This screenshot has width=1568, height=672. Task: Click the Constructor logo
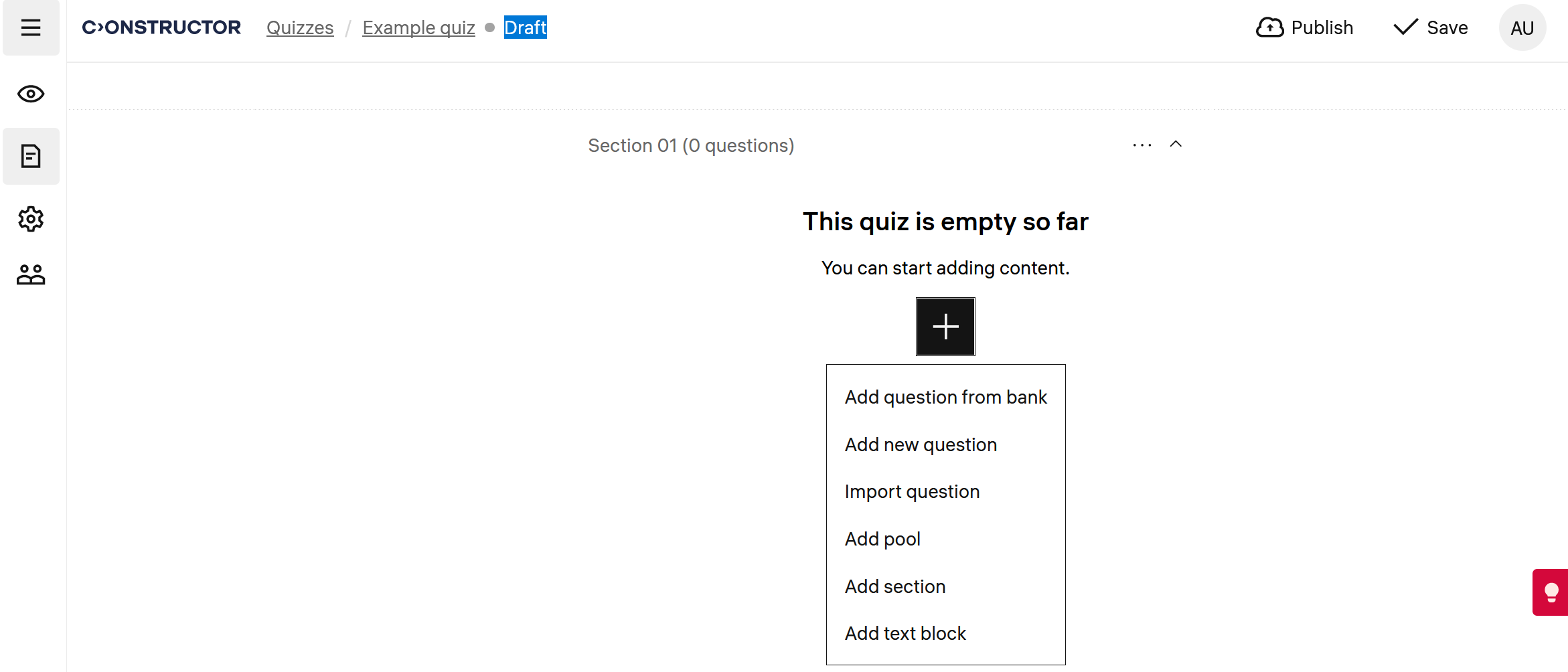click(161, 27)
